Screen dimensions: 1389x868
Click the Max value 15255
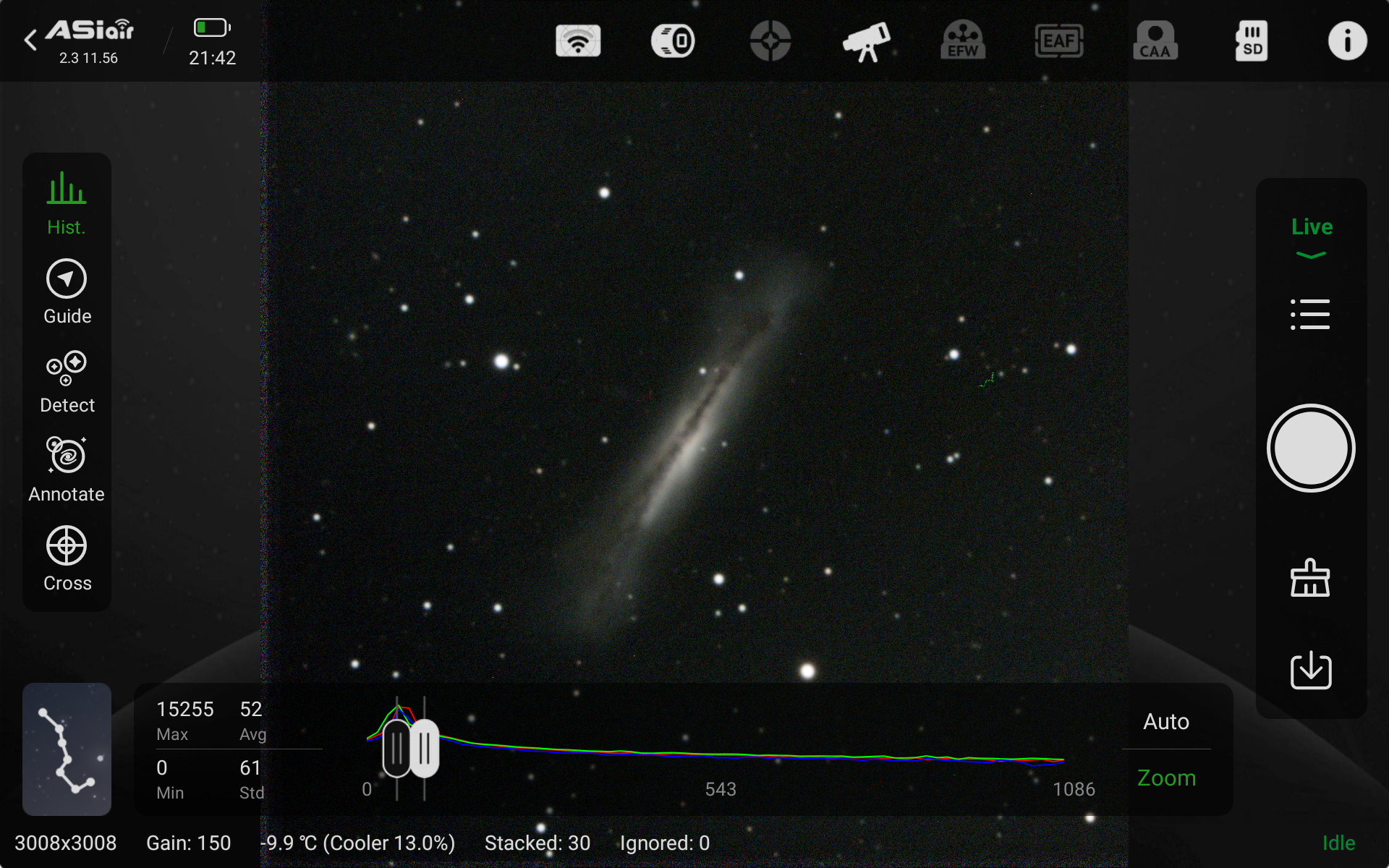[x=185, y=709]
